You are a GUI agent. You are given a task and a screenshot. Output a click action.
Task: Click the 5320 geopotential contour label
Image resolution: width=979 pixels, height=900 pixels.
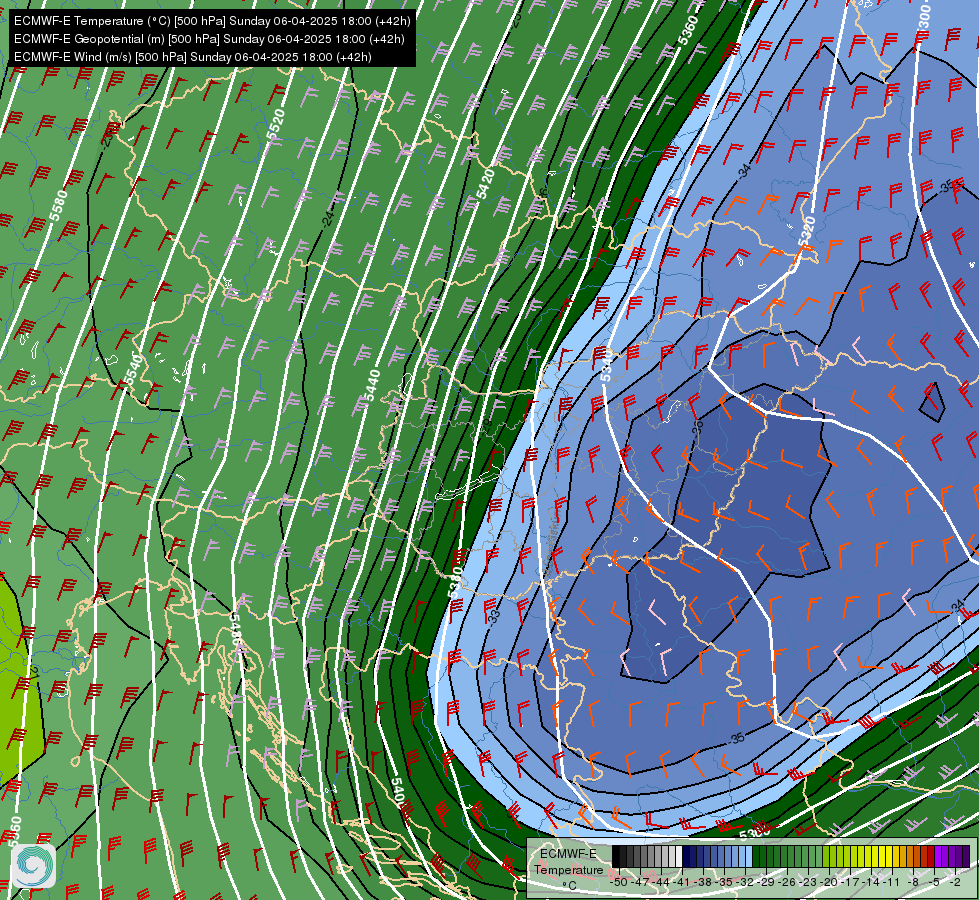coord(806,232)
